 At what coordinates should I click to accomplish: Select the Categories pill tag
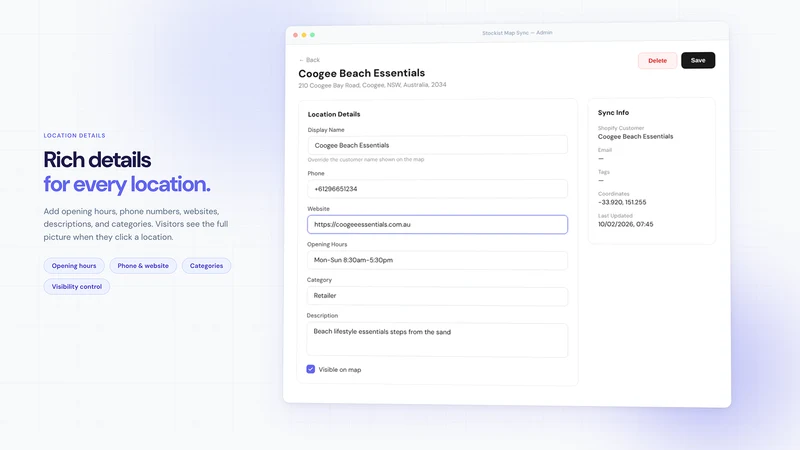point(206,266)
